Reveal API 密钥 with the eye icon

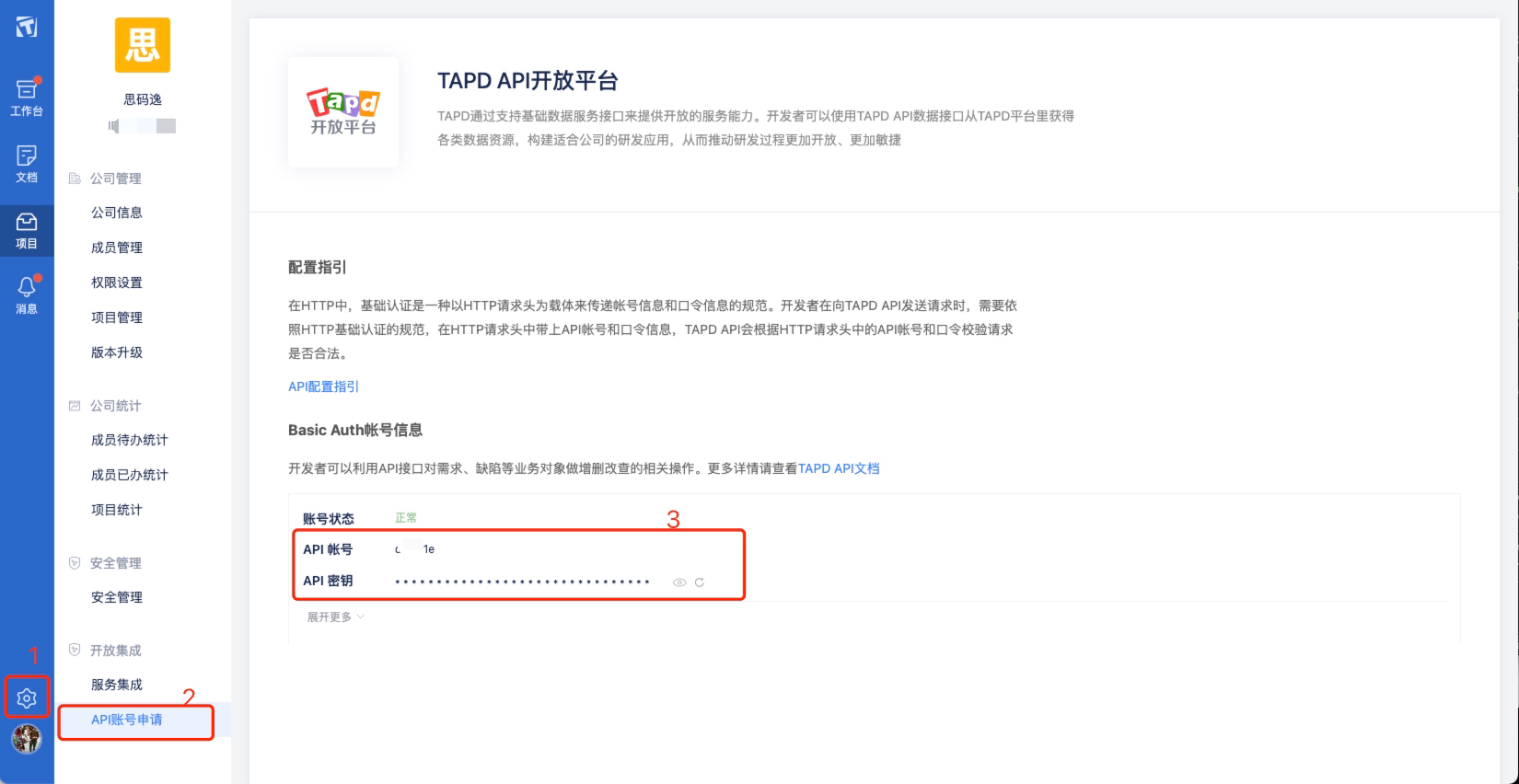coord(679,582)
